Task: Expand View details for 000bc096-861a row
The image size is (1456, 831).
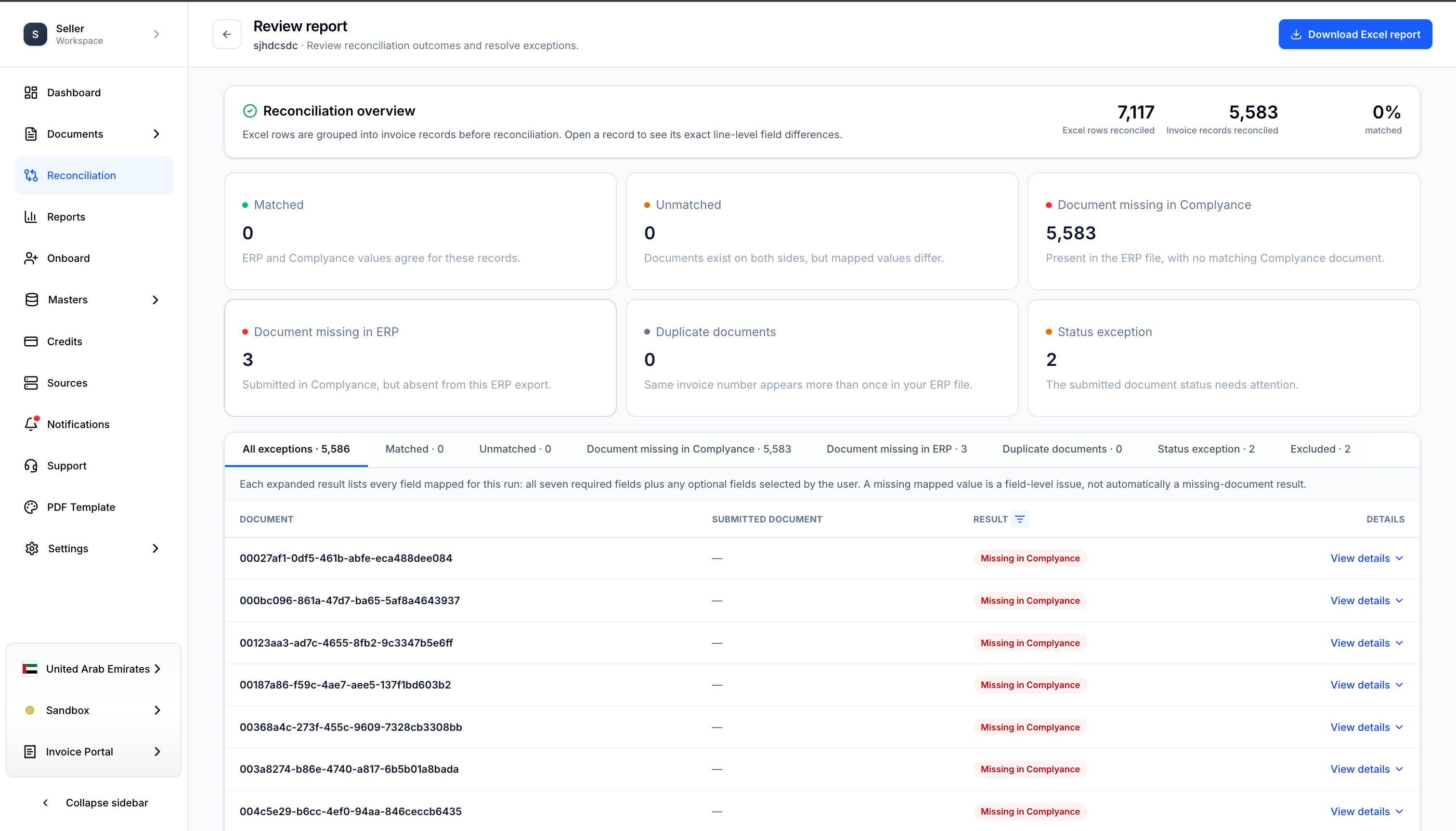Action: pyautogui.click(x=1367, y=600)
